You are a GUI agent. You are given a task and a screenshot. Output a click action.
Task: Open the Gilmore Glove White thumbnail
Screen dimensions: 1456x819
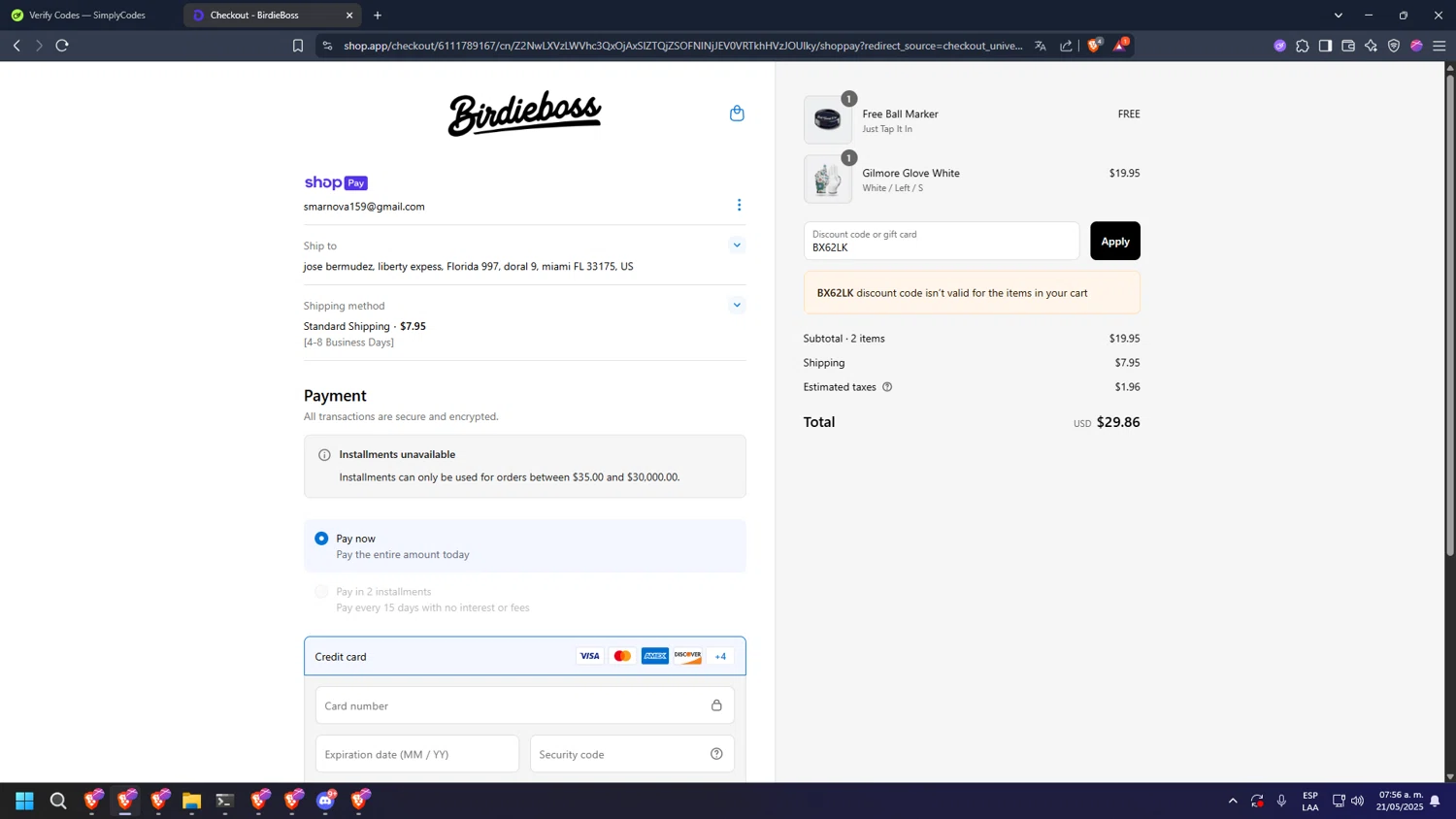click(828, 180)
